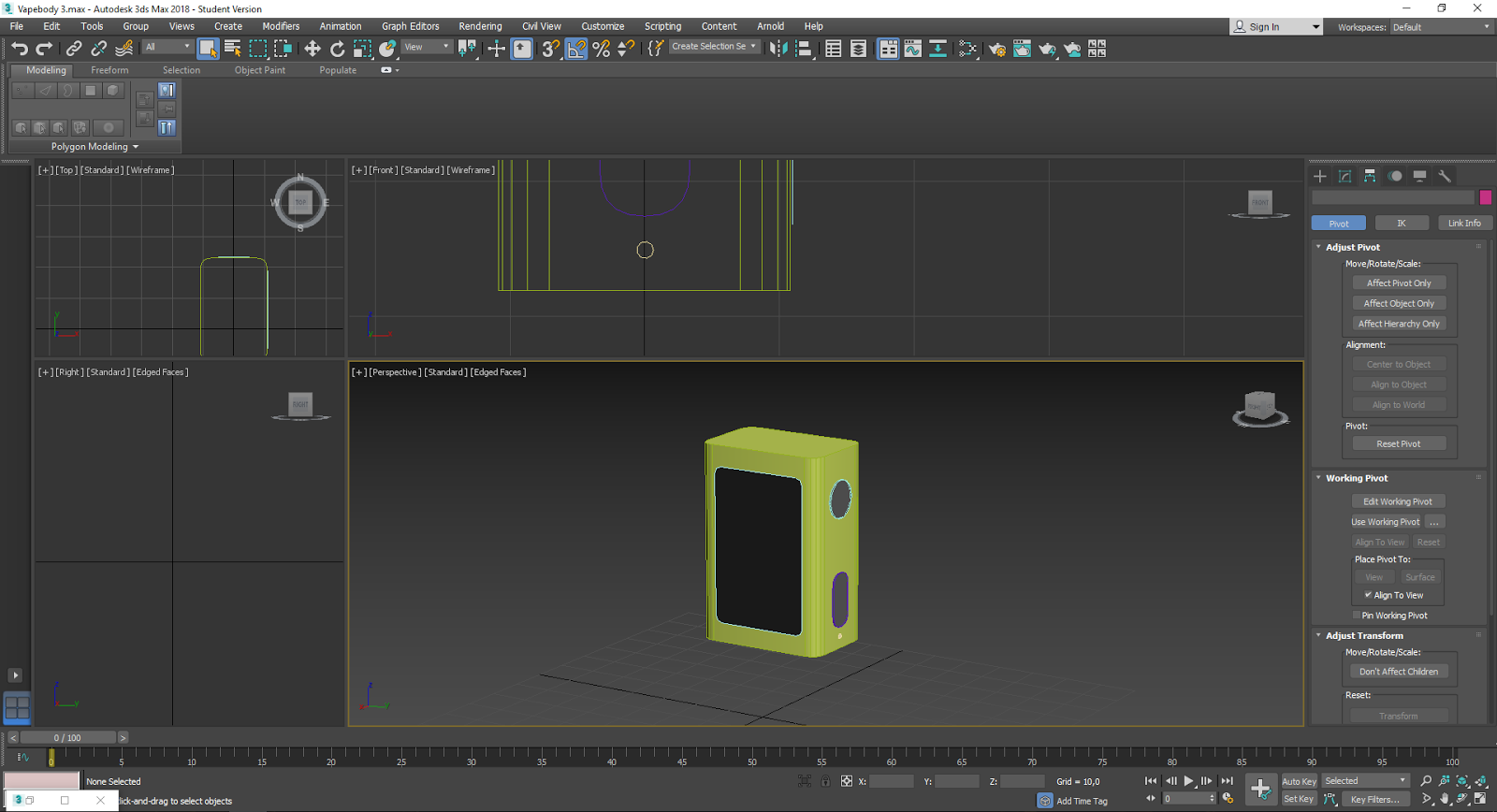Expand the Polygon Modeling dropdown
The width and height of the screenshot is (1497, 812).
coord(94,147)
